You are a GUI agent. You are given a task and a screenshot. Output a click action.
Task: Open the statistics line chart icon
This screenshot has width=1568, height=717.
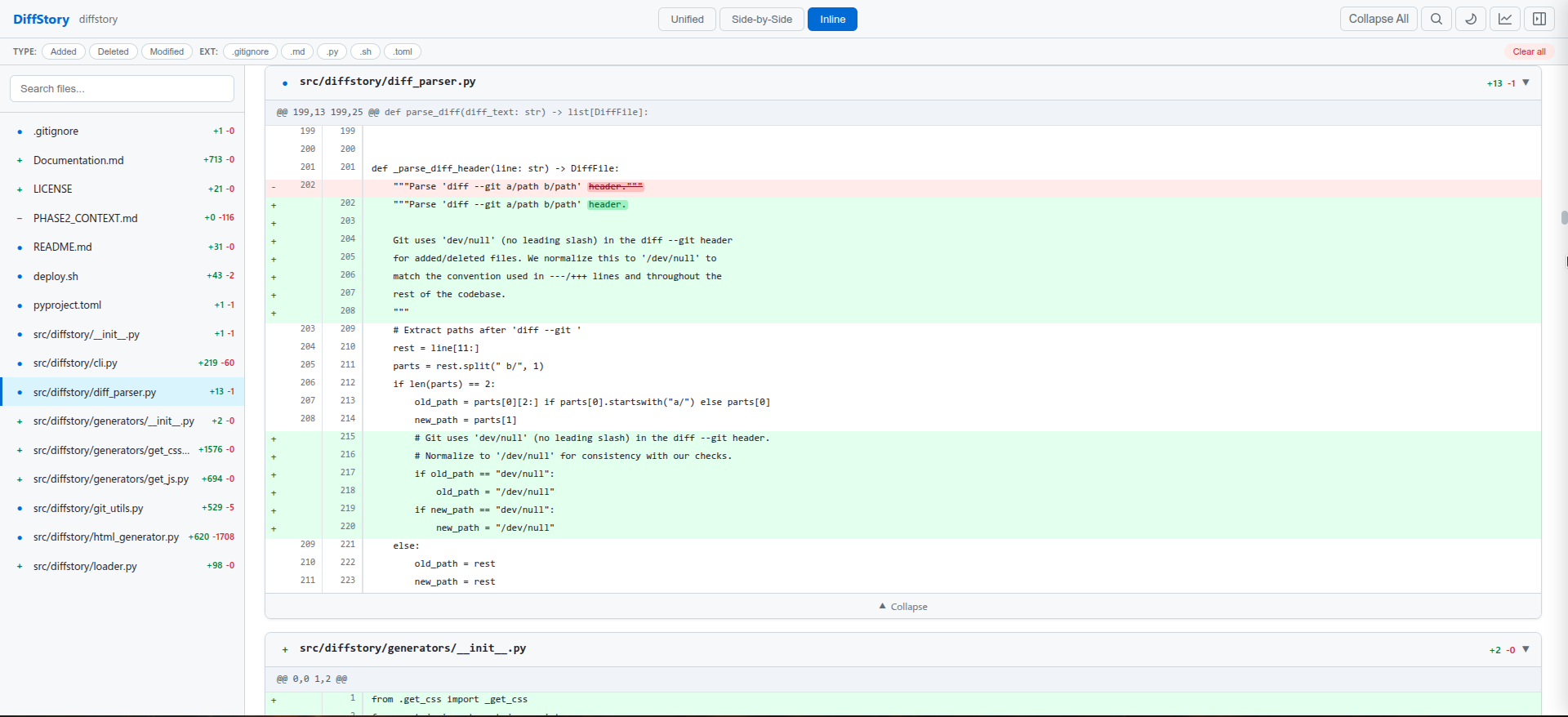[1505, 19]
